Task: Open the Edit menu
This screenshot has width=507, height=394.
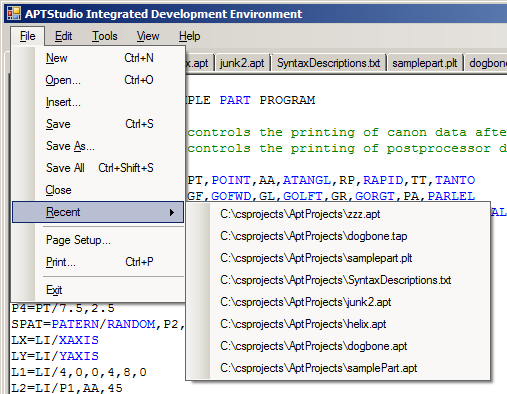Action: (x=63, y=36)
